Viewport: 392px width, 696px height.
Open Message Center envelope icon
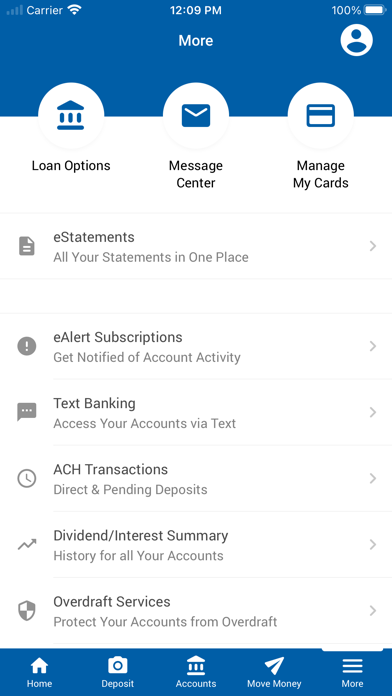coord(196,115)
